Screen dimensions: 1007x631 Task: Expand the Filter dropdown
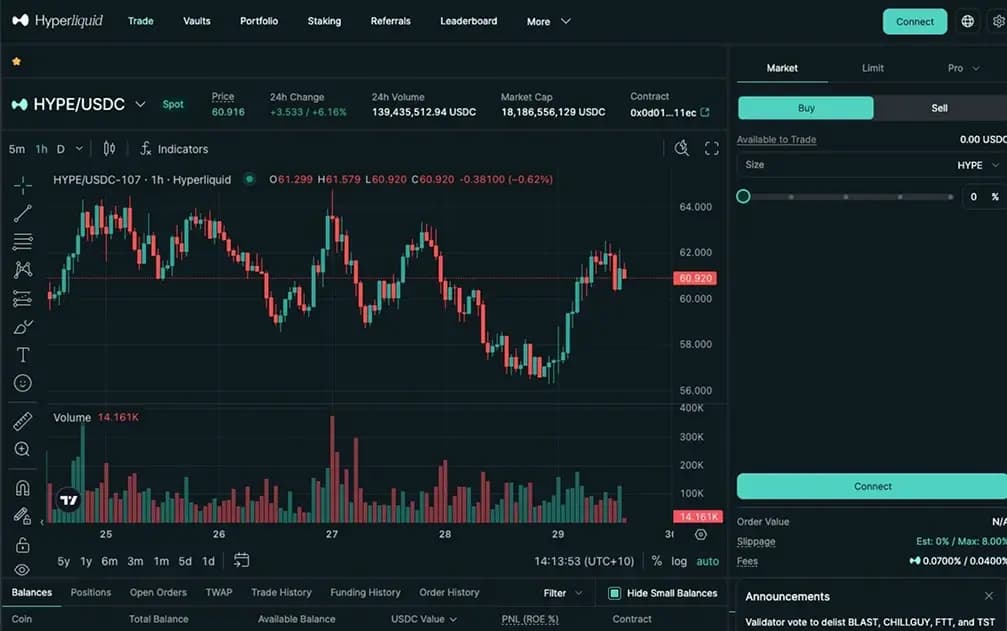[563, 593]
